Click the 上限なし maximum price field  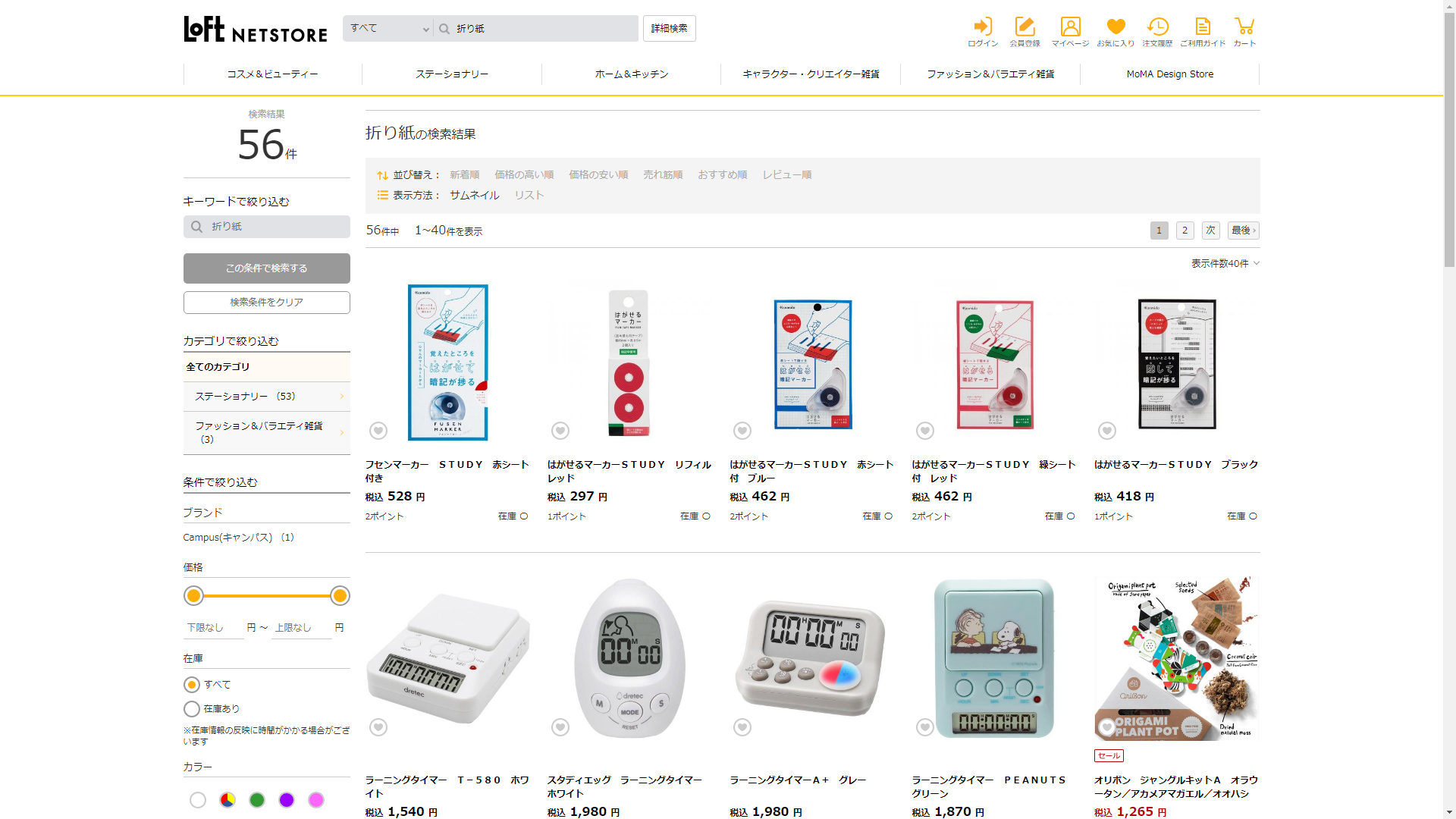[x=302, y=628]
